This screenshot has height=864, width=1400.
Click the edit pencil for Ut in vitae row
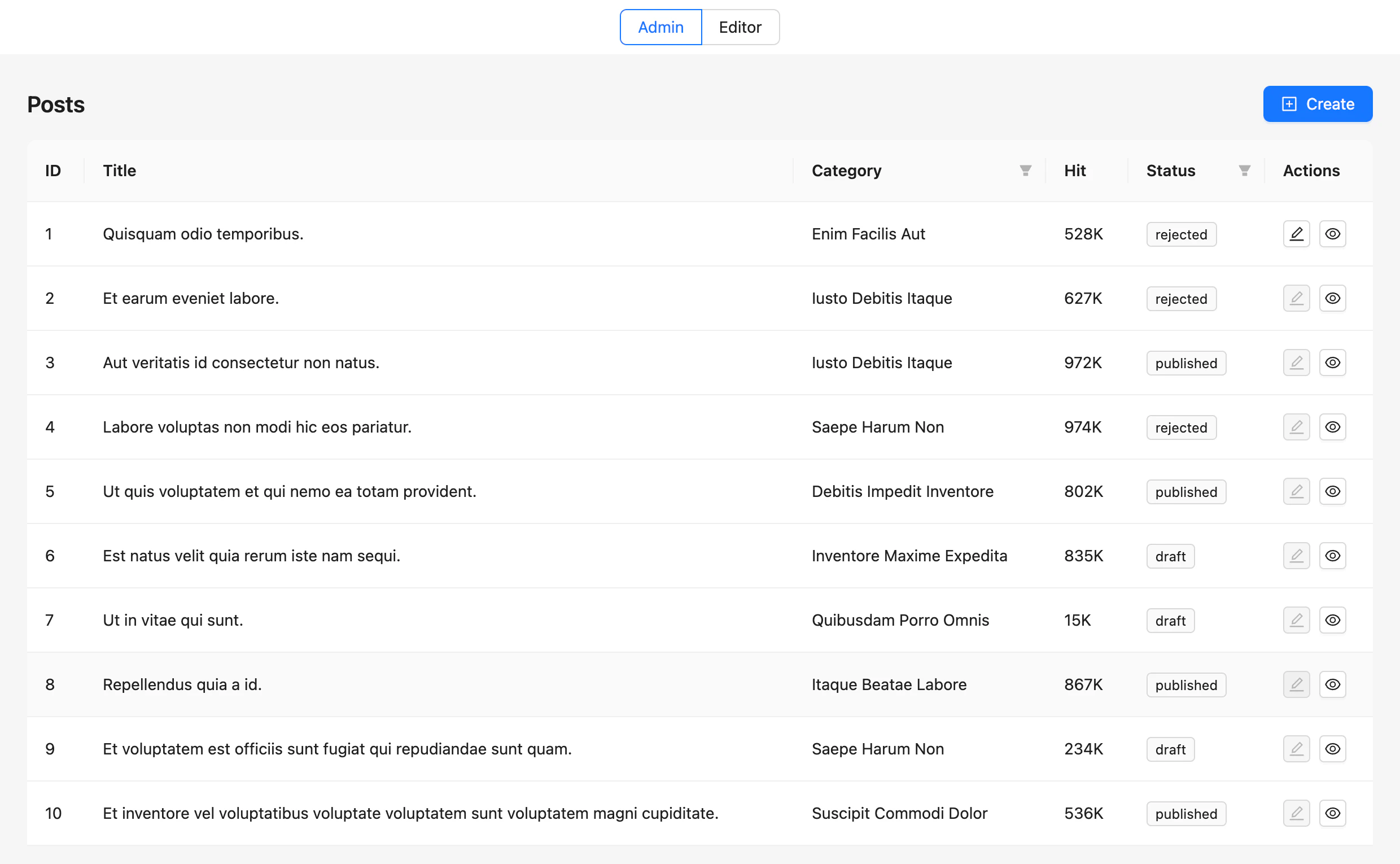click(x=1296, y=620)
